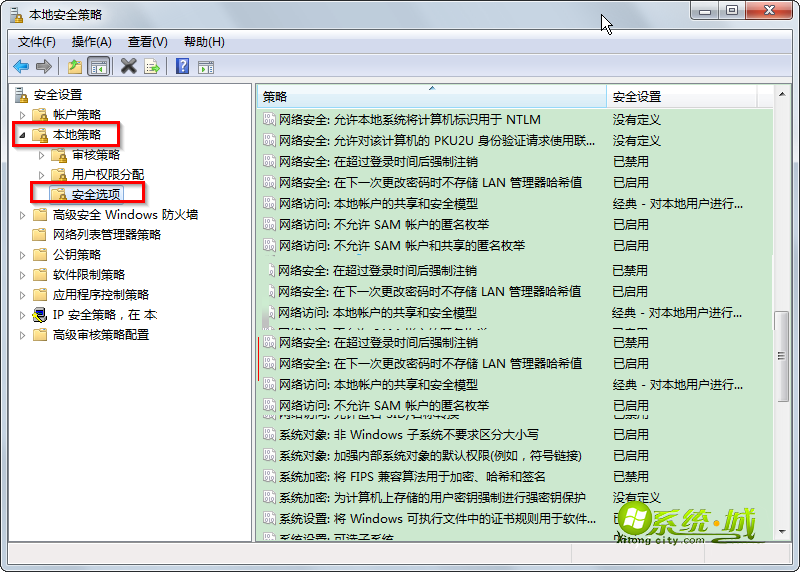The image size is (800, 572).
Task: Toggle the Show/Hide action pane icon
Action: 206,66
